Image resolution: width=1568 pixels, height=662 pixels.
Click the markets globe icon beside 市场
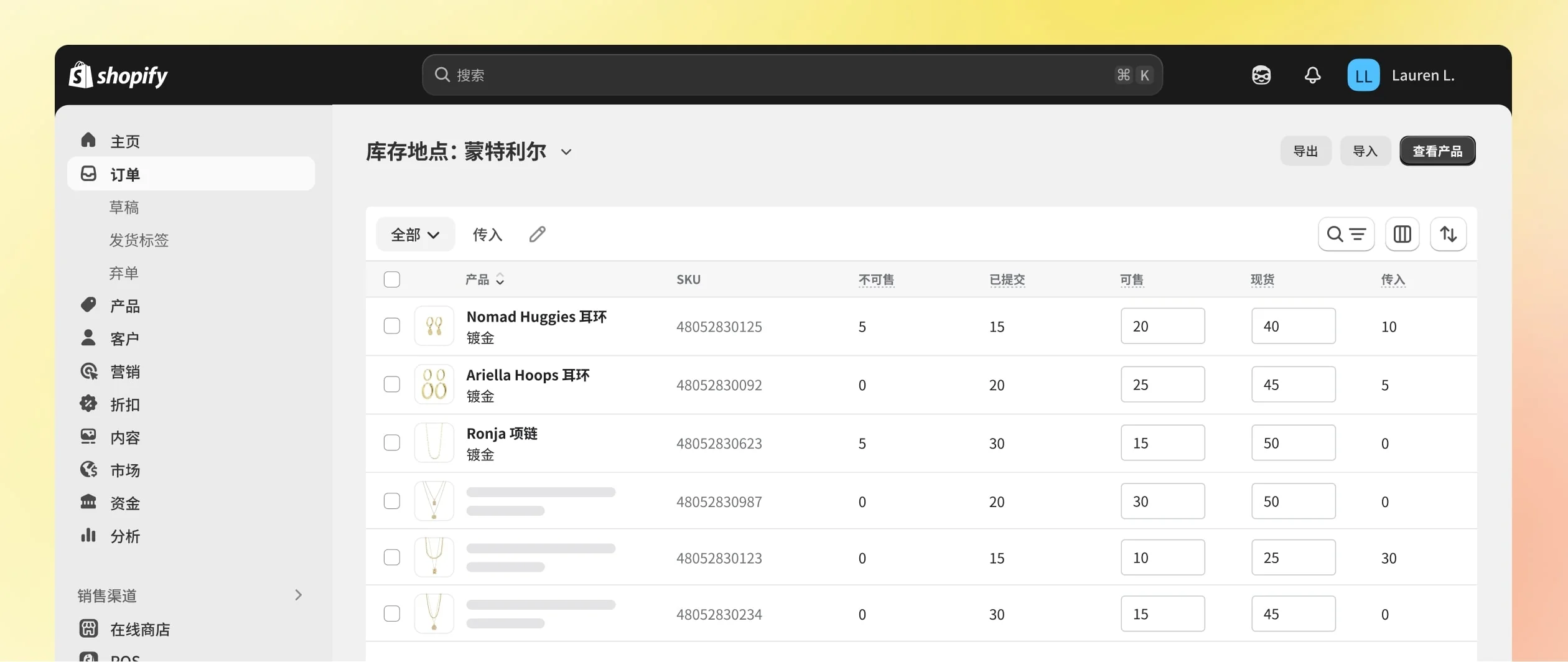point(88,470)
